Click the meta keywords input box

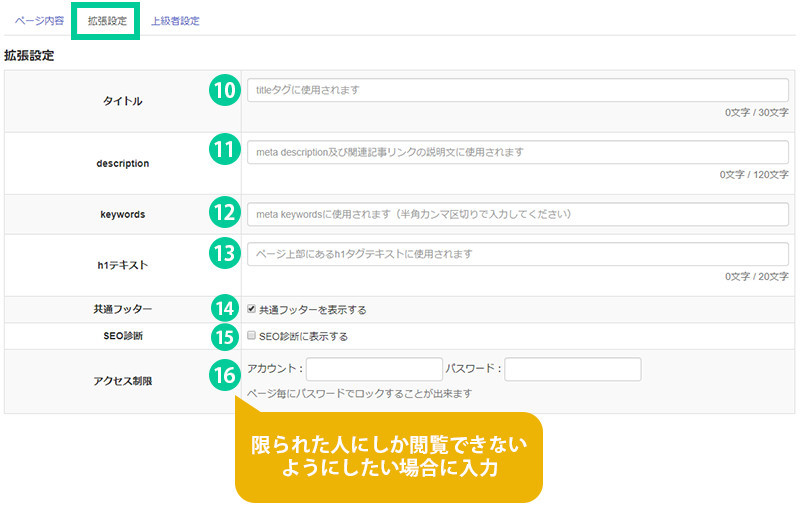coord(517,214)
